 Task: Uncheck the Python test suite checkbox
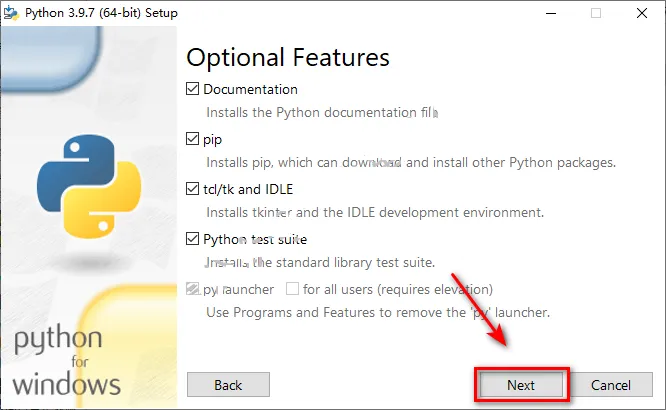(192, 239)
